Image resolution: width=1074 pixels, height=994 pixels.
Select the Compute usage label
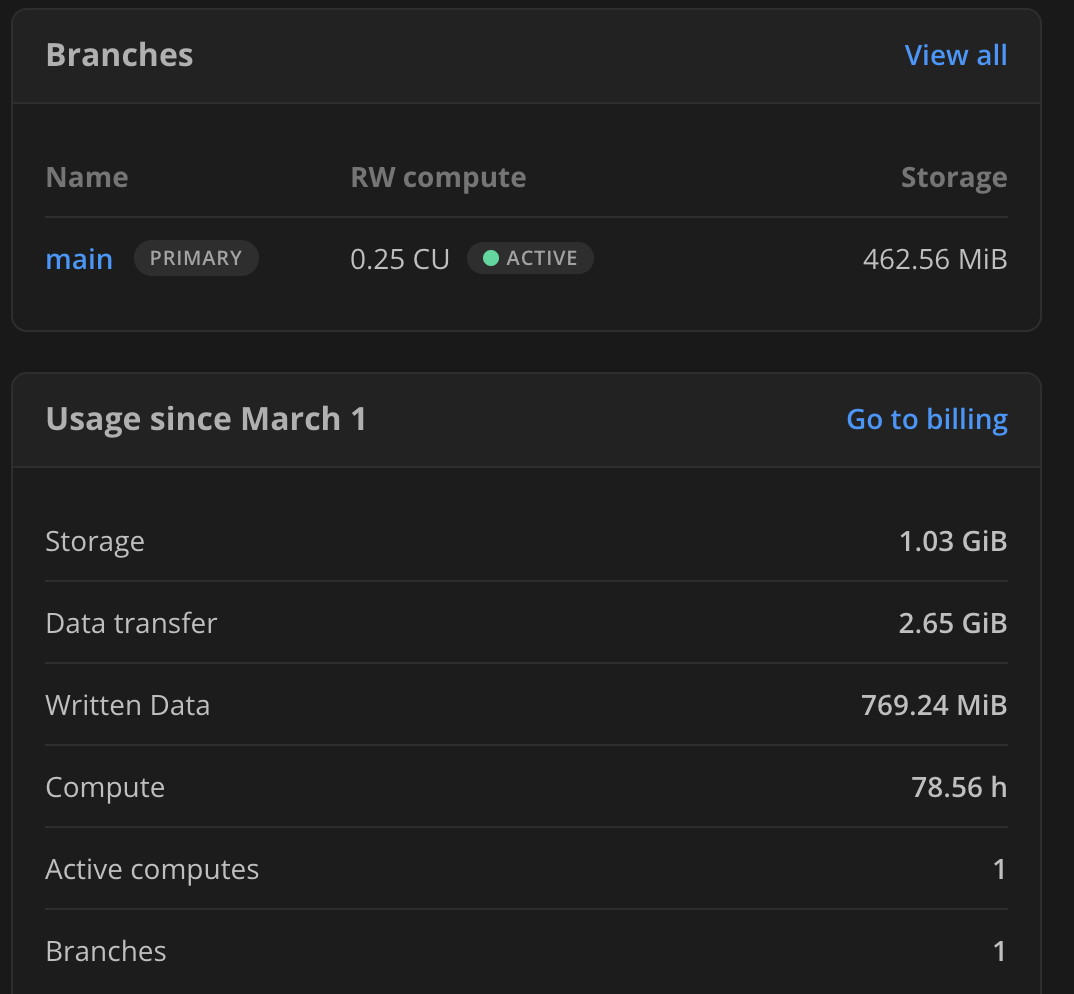pos(105,787)
